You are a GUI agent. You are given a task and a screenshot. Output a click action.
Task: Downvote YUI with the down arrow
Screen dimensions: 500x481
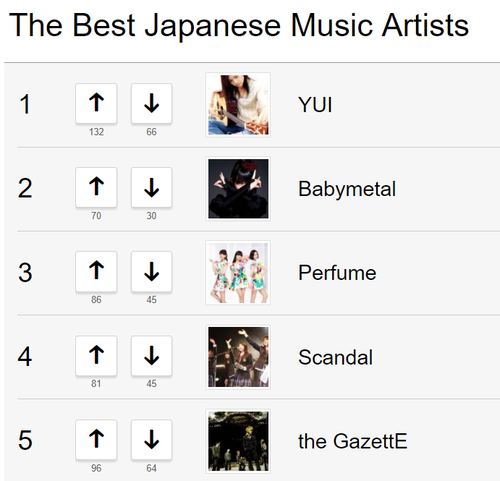coord(151,103)
